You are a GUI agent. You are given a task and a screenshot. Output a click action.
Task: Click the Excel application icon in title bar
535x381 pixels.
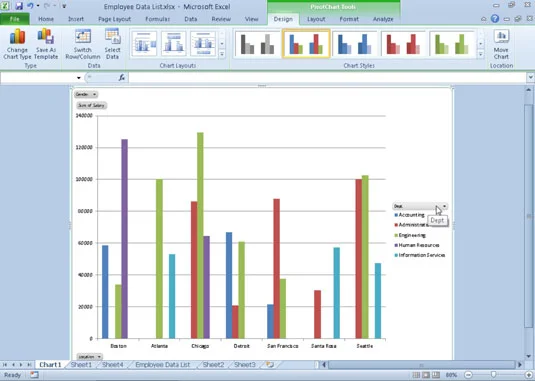coord(5,6)
